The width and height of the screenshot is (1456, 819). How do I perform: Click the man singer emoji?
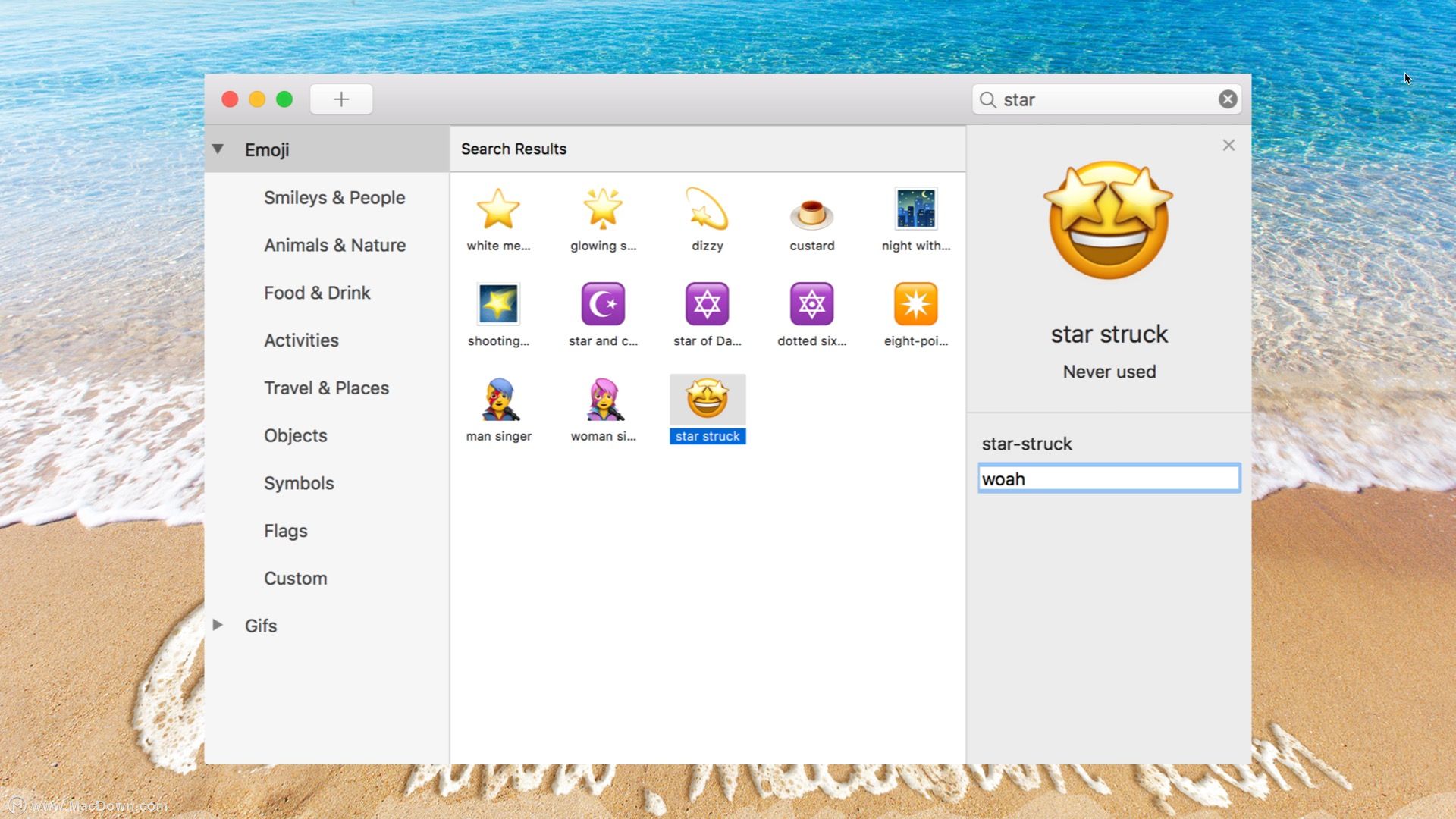tap(498, 400)
